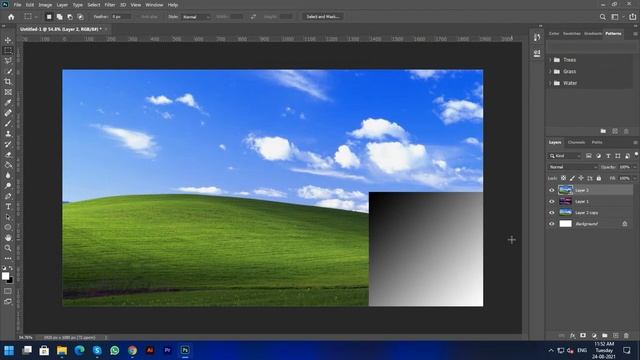Open the marquee Style dropdown
Viewport: 640px width, 360px height.
tap(196, 17)
